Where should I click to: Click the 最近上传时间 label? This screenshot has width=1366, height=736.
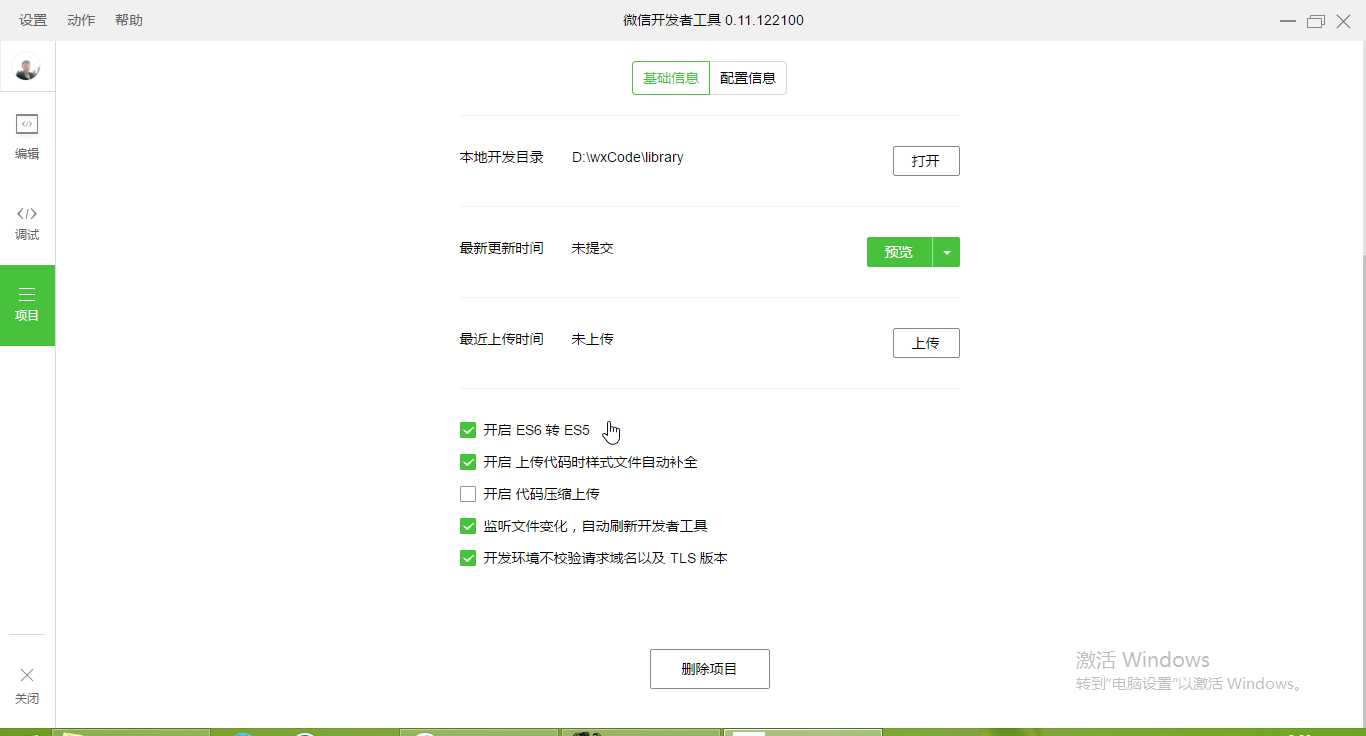click(501, 339)
